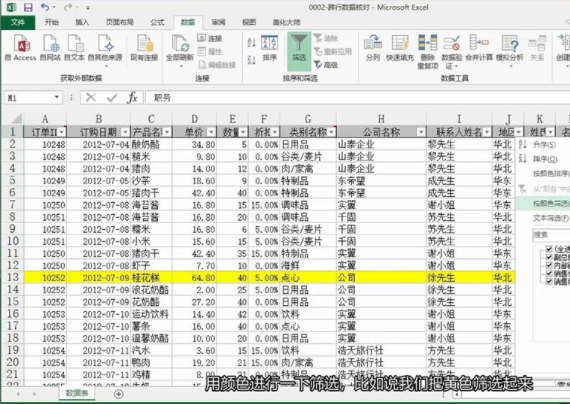
Task: Click the 搜索 search box in filter menu
Action: pos(551,235)
